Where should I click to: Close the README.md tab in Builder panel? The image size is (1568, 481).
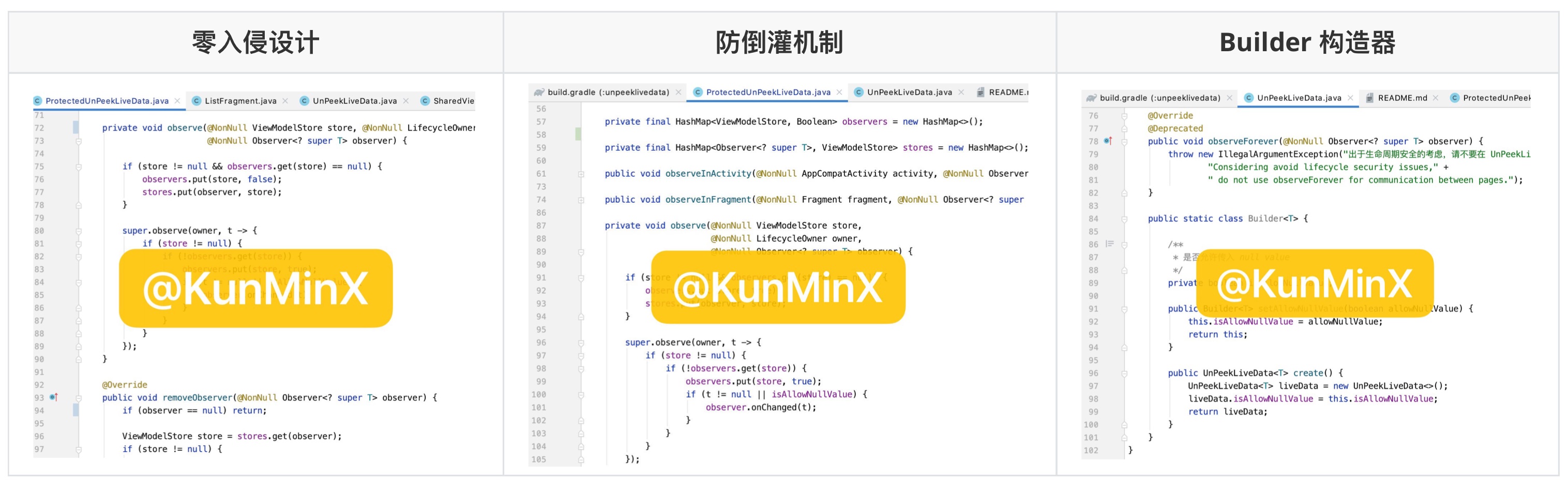point(1435,98)
